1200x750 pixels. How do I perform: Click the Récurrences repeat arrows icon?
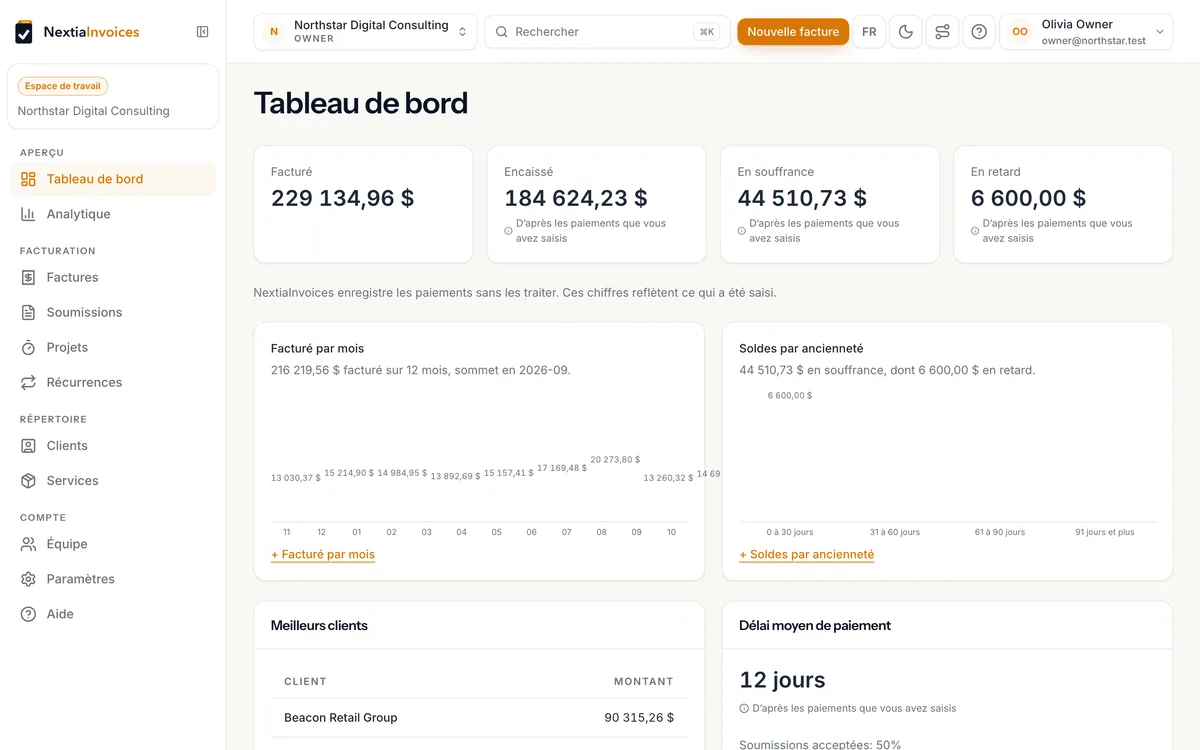pos(28,382)
